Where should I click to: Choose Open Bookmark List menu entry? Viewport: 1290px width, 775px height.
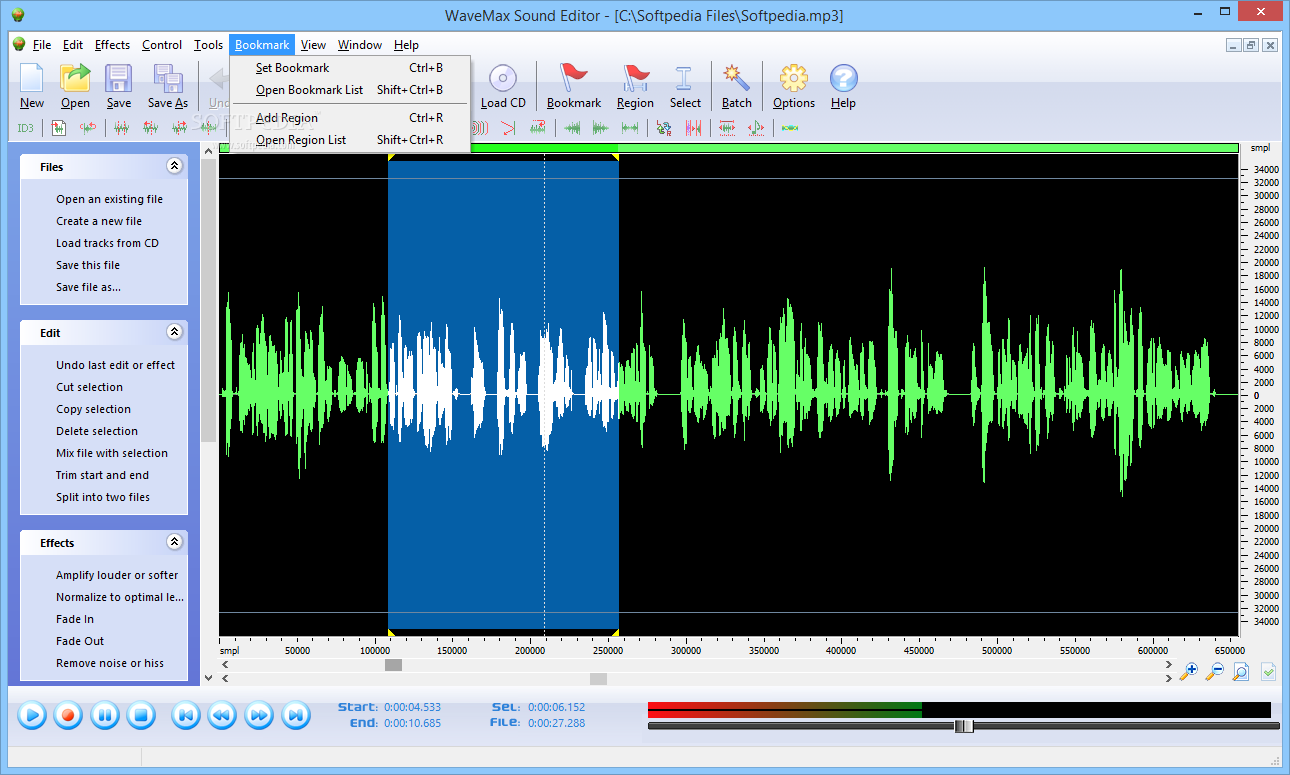[x=350, y=90]
